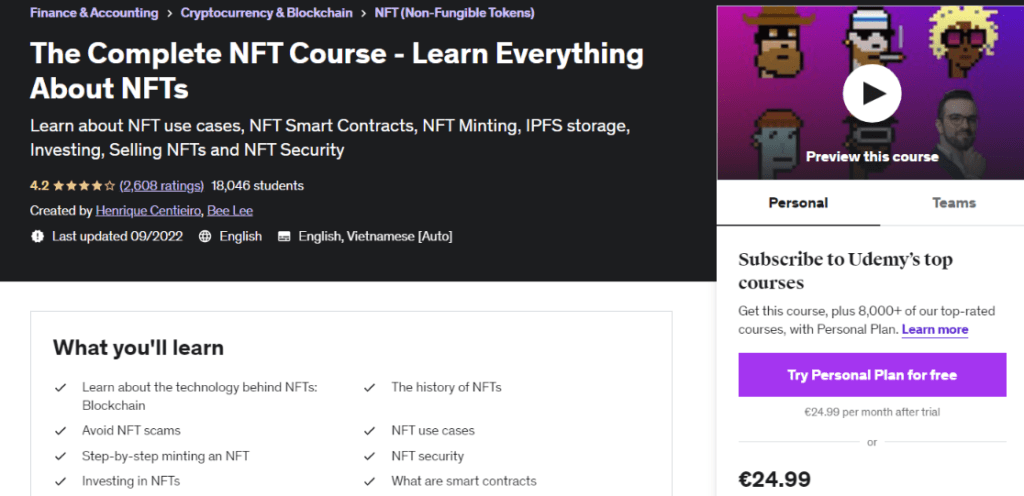Viewport: 1024px width, 496px height.
Task: Click the closed captions icon
Action: coord(283,236)
